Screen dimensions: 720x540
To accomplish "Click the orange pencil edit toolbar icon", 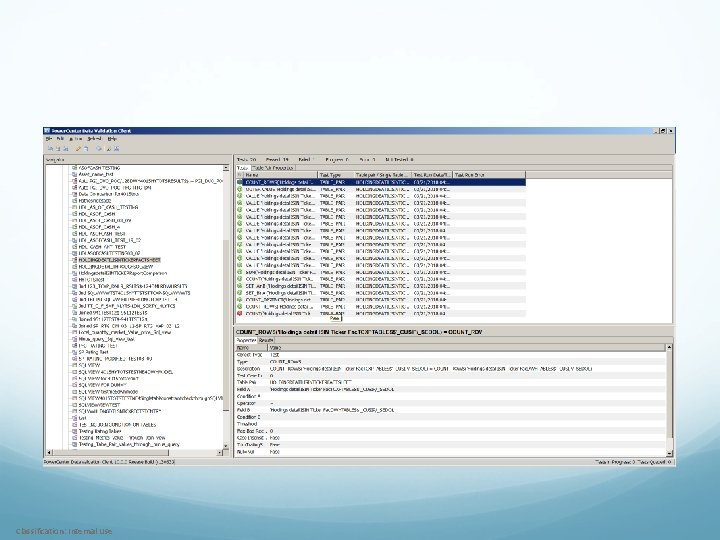I will pyautogui.click(x=79, y=149).
